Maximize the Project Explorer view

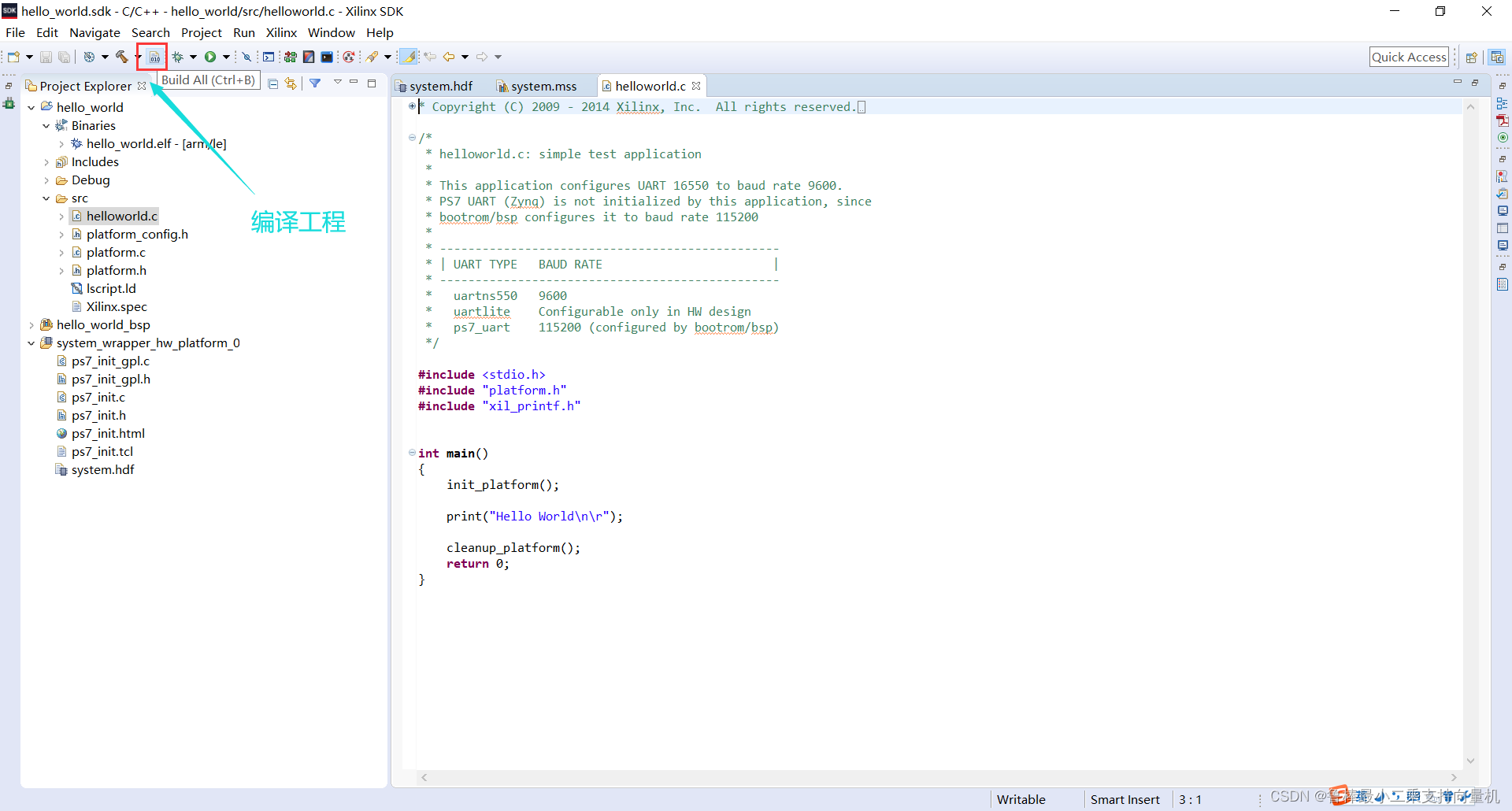pos(372,83)
